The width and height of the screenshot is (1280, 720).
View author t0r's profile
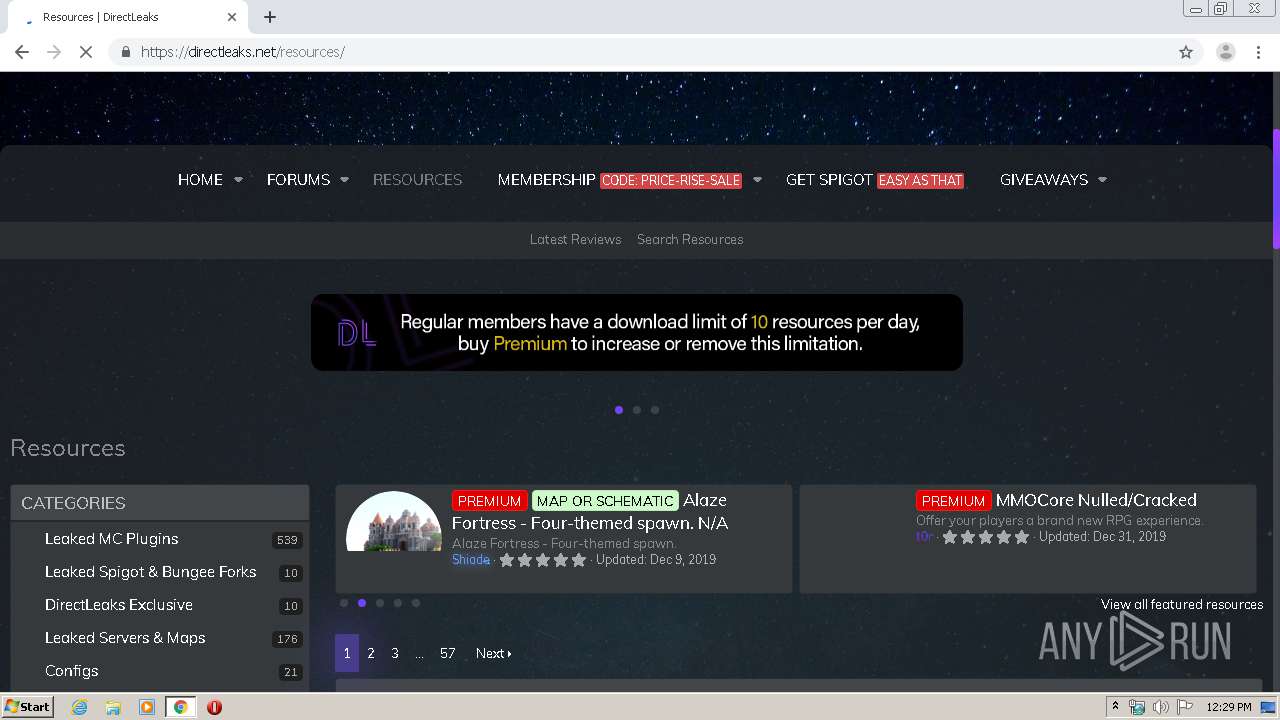[x=924, y=537]
